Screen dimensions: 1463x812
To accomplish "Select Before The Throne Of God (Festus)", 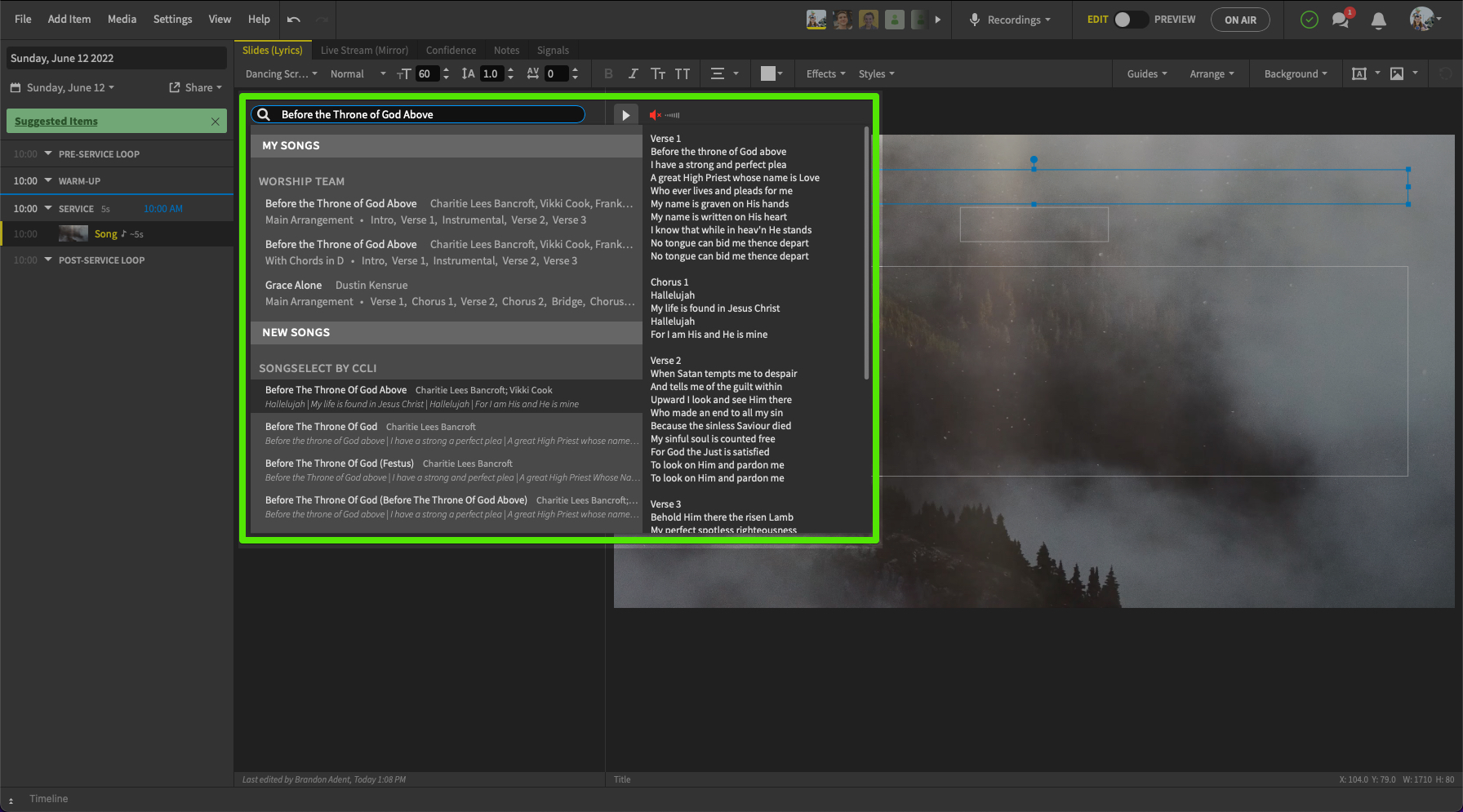I will click(x=447, y=470).
